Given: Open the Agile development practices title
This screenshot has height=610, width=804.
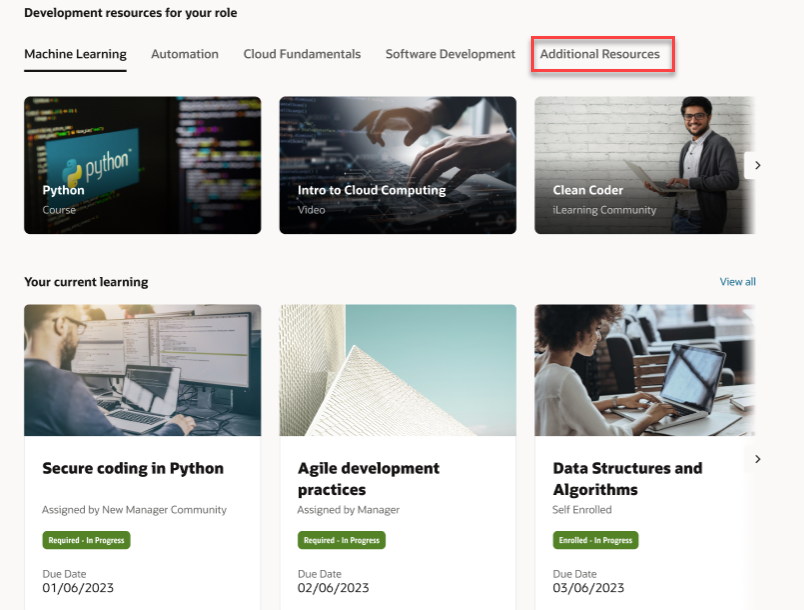Looking at the screenshot, I should [368, 479].
